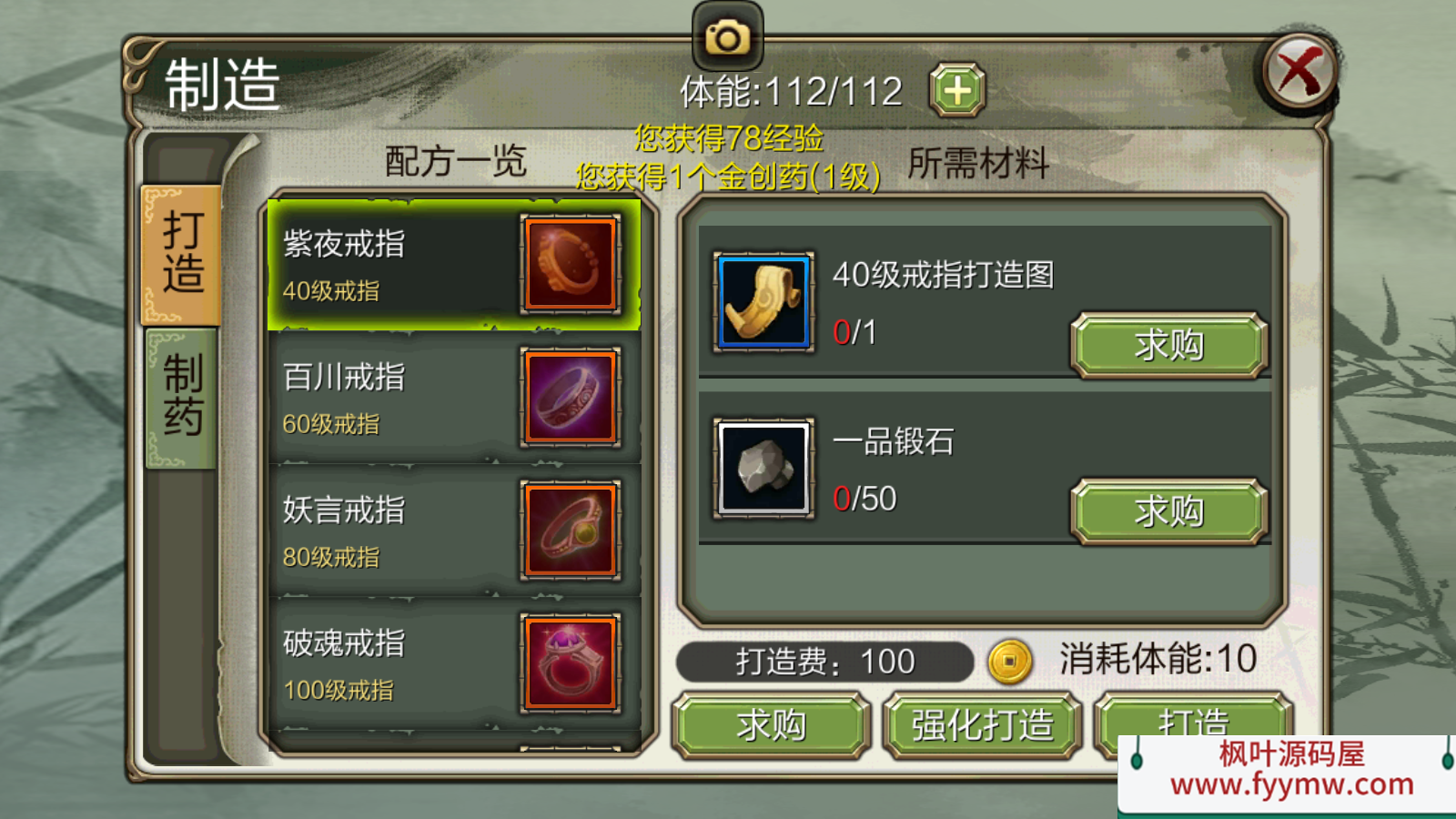Click the 妖言戒指 ring icon
The image size is (1456, 819).
571,531
